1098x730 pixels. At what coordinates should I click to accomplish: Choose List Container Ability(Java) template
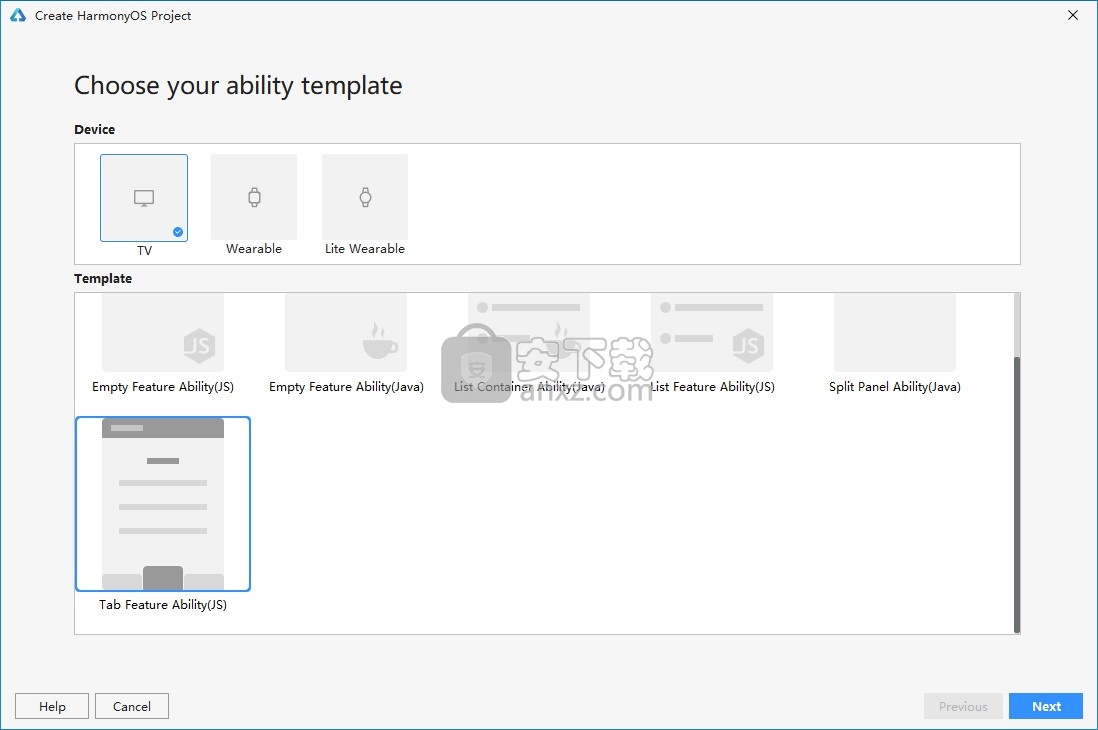click(x=529, y=333)
